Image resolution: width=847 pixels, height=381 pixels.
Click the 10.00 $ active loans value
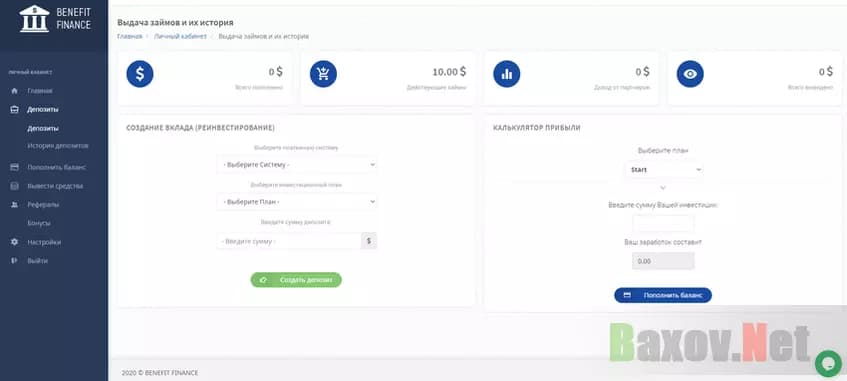(x=449, y=72)
